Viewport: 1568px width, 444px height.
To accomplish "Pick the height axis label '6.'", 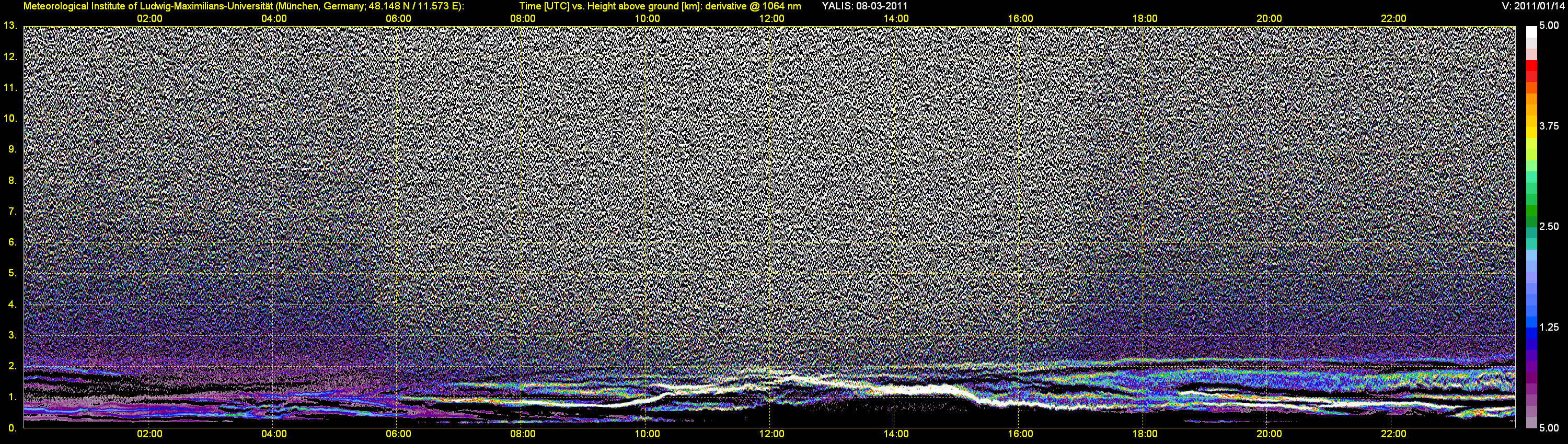I will click(x=12, y=242).
